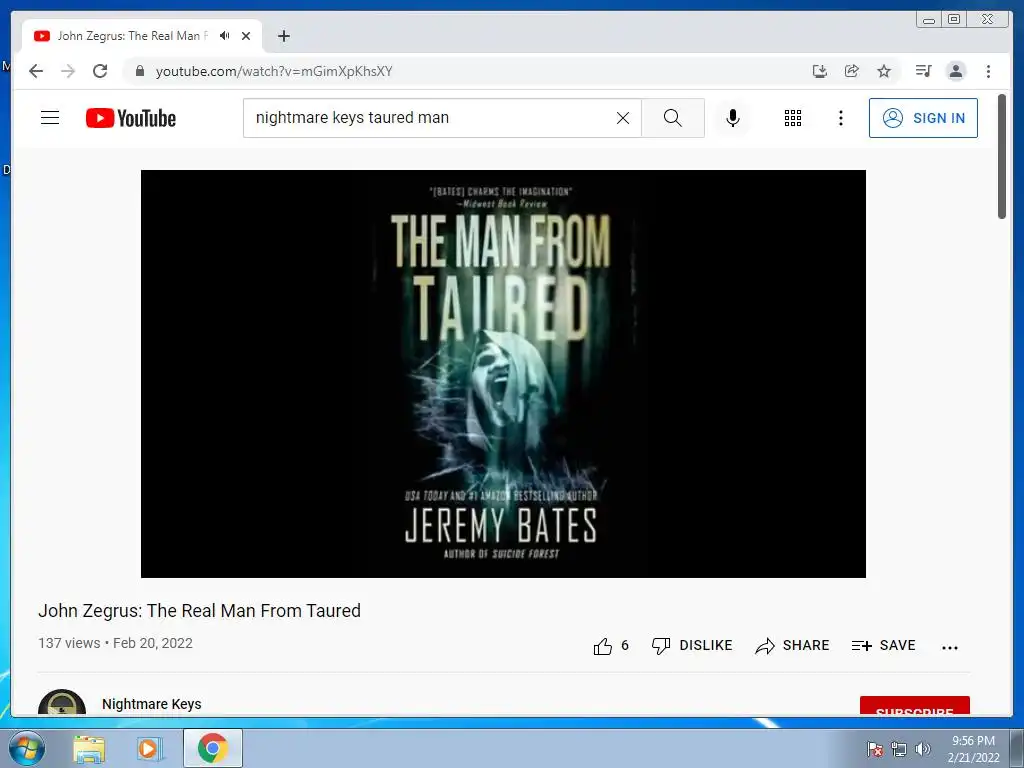The width and height of the screenshot is (1024, 768).
Task: Open Action Center flag tray icon
Action: [x=875, y=749]
